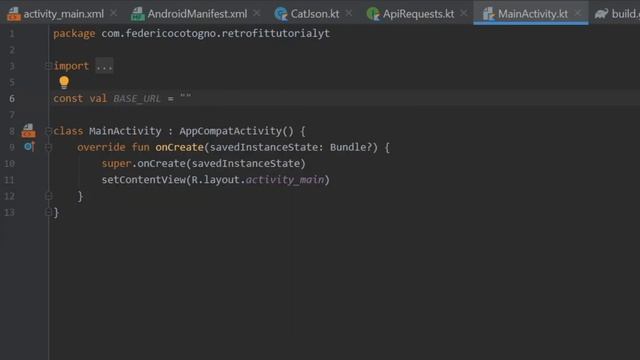Select the CatJson.kt tab
The height and width of the screenshot is (360, 640).
[x=314, y=14]
